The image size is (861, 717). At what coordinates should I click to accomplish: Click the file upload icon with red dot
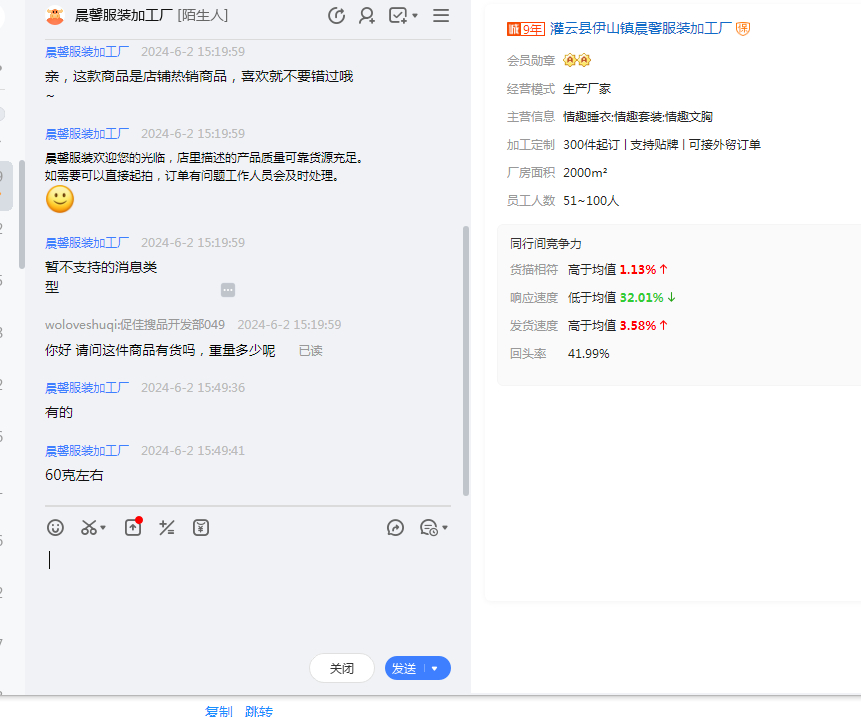[133, 527]
